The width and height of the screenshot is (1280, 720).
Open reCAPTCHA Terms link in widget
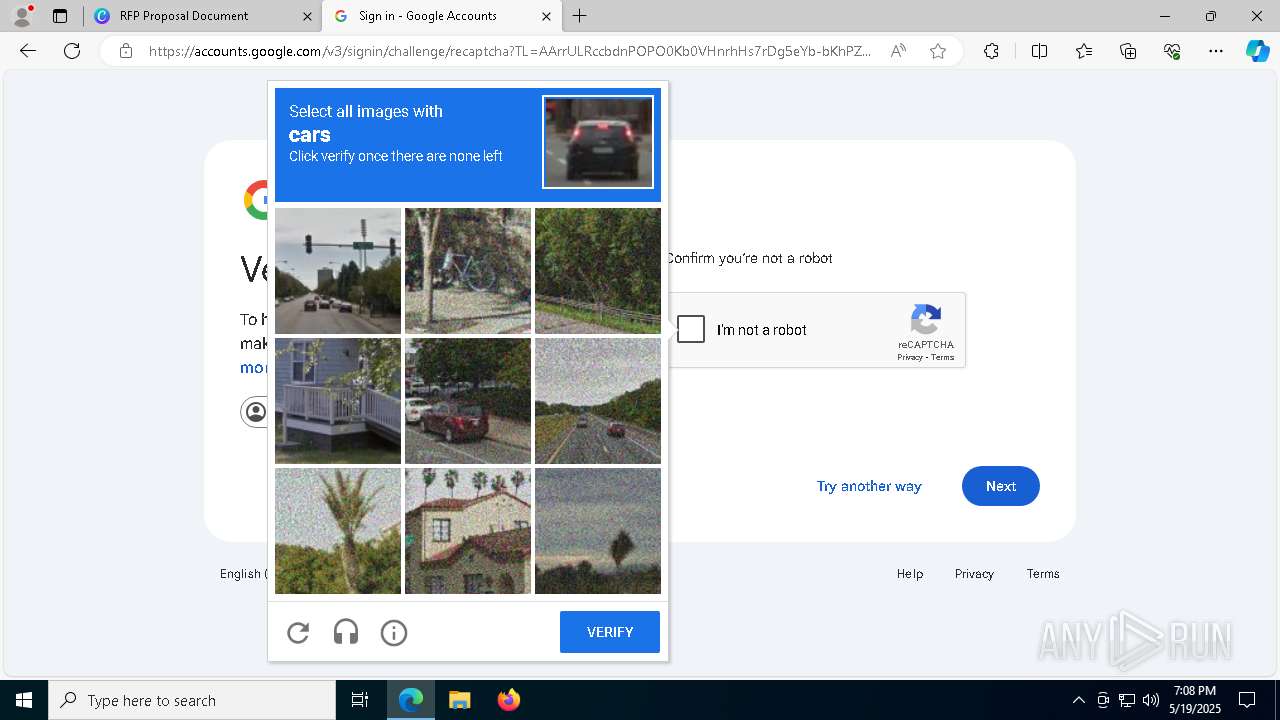943,357
